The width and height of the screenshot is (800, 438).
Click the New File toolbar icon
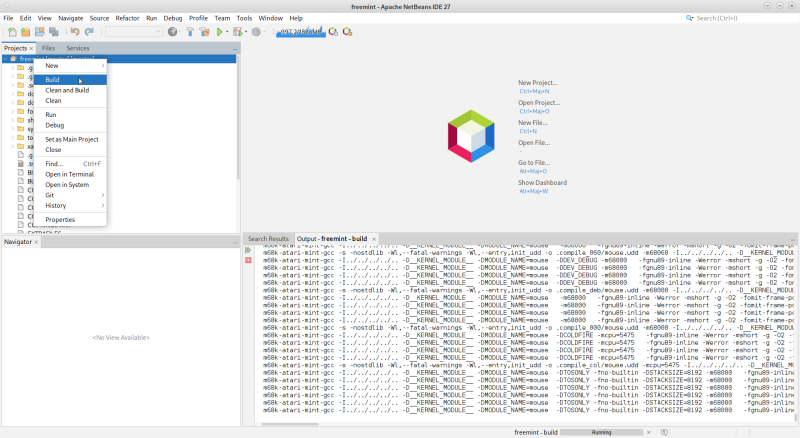[12, 32]
